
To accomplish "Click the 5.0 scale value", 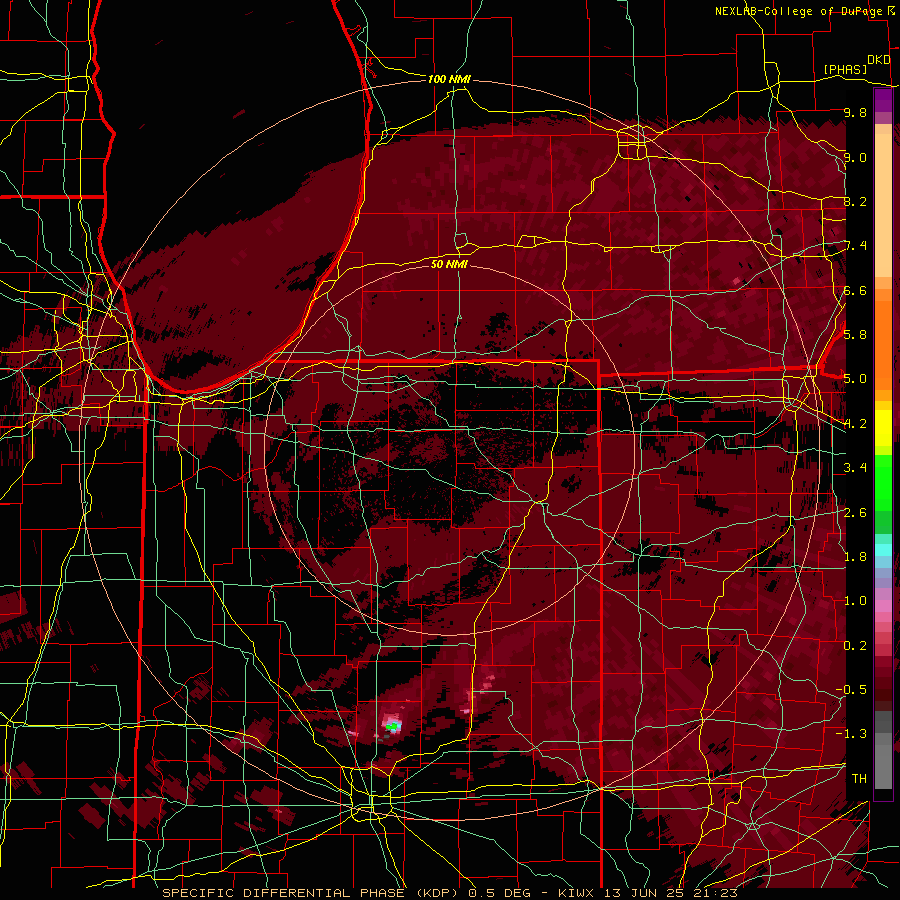I will pos(855,379).
